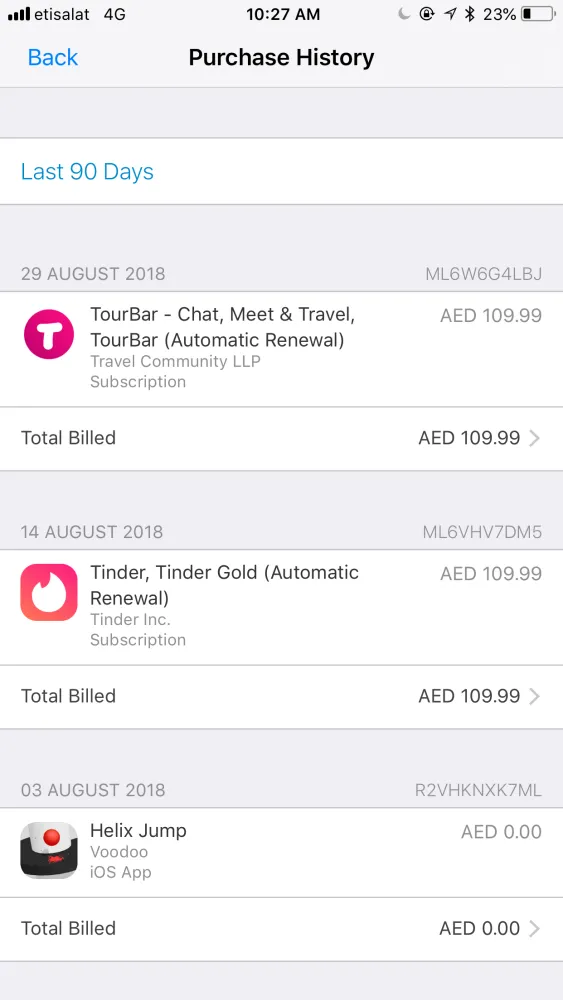
Task: Select order ID ML6W6G4LBJ
Action: coord(483,274)
